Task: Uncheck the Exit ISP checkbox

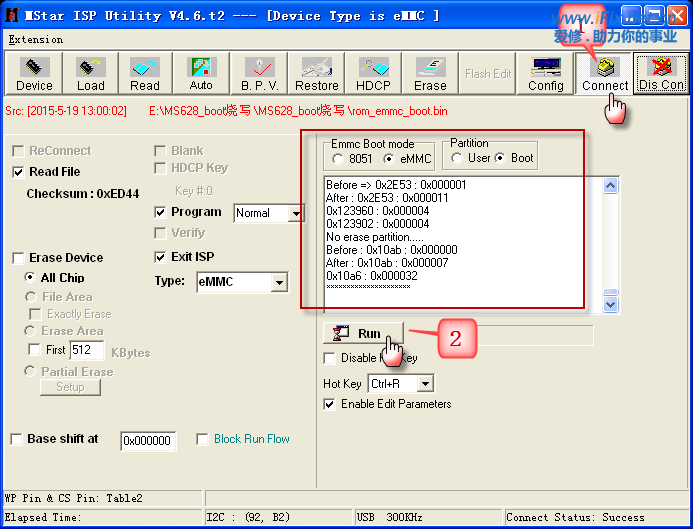Action: click(x=161, y=257)
